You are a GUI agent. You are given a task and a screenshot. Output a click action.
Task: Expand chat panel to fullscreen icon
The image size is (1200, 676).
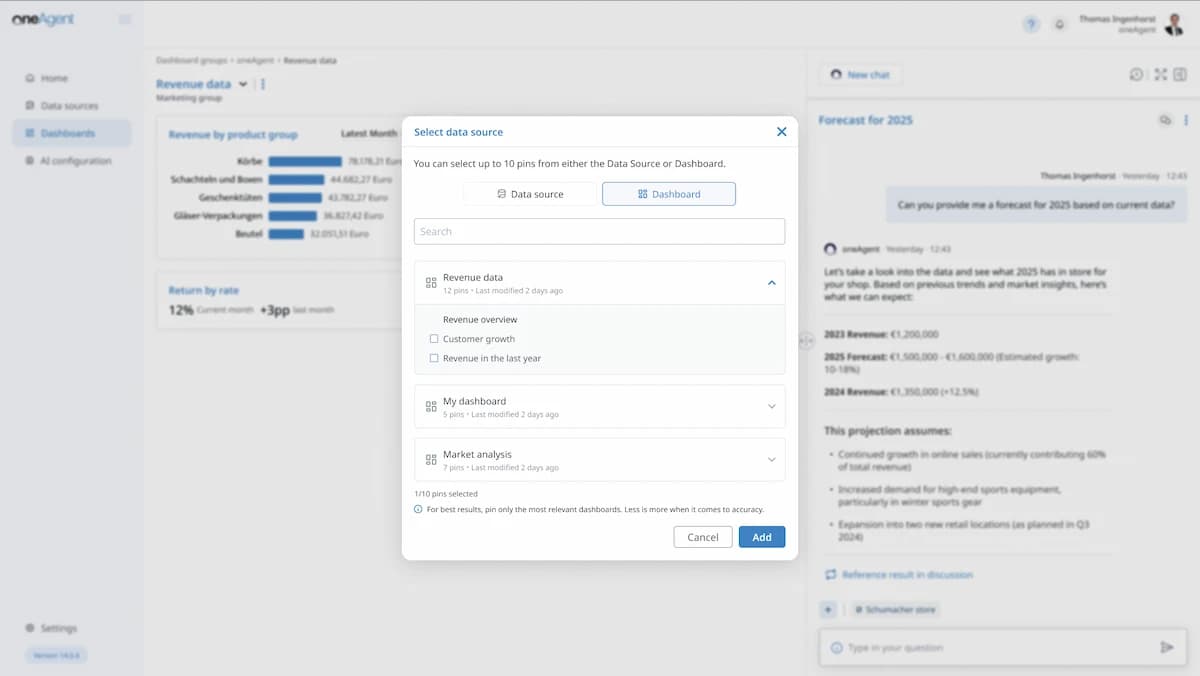point(1160,74)
